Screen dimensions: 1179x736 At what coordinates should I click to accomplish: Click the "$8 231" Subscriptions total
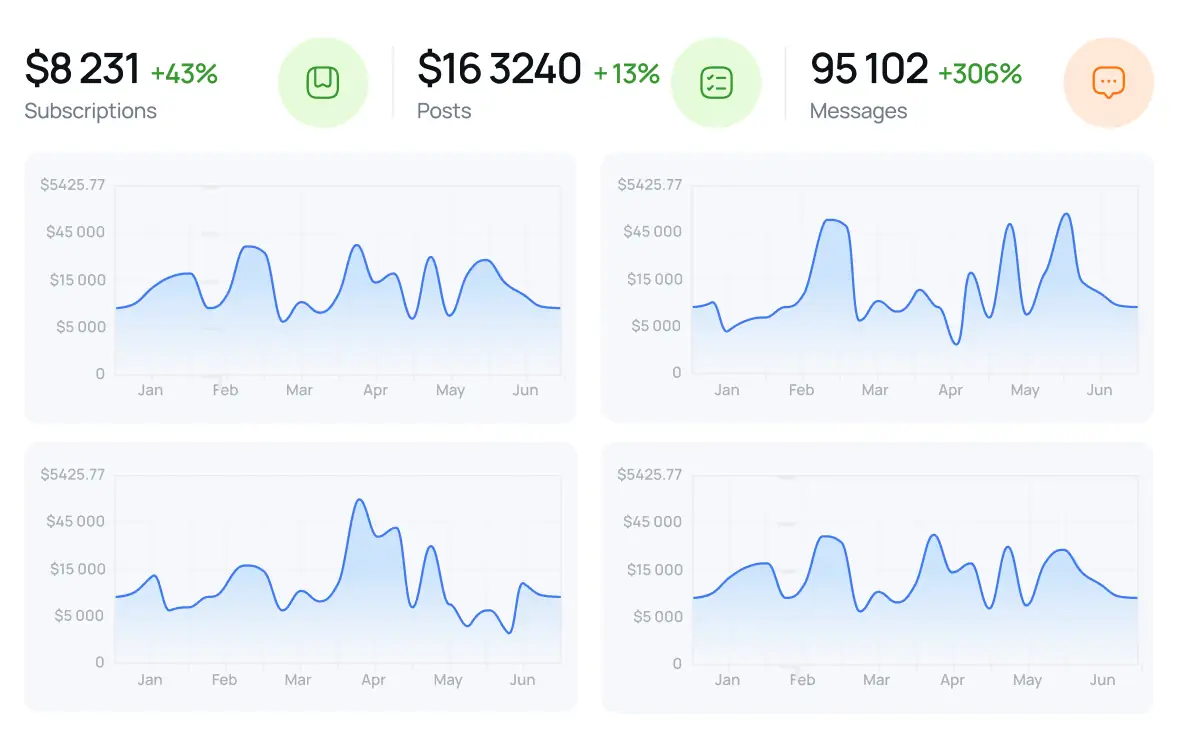79,68
